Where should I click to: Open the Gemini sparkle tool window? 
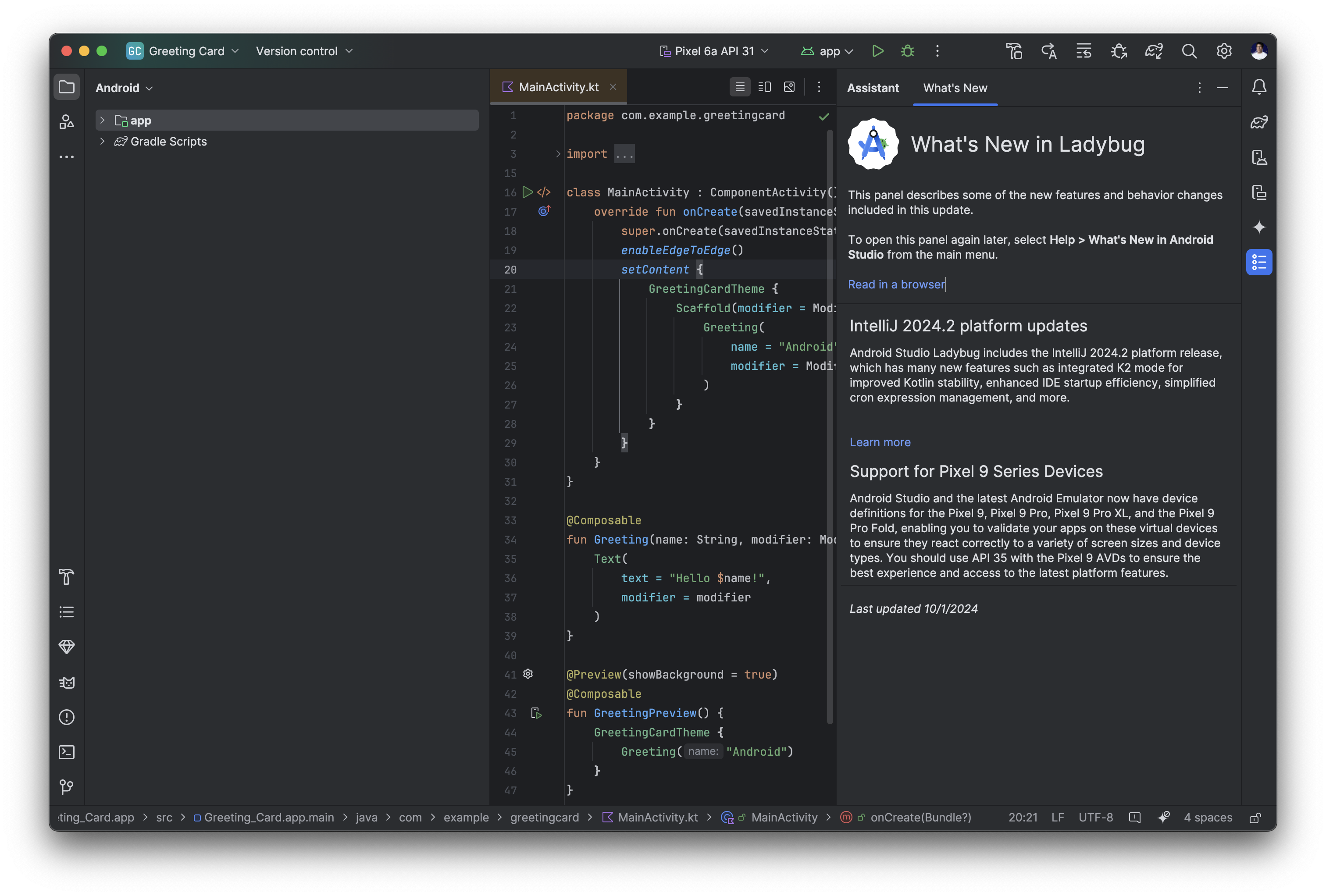click(1258, 227)
